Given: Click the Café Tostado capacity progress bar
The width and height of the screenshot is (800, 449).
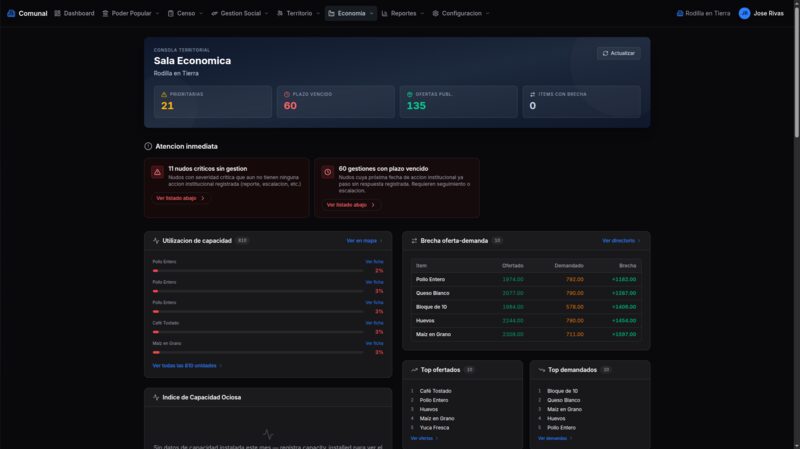Looking at the screenshot, I should [x=258, y=332].
